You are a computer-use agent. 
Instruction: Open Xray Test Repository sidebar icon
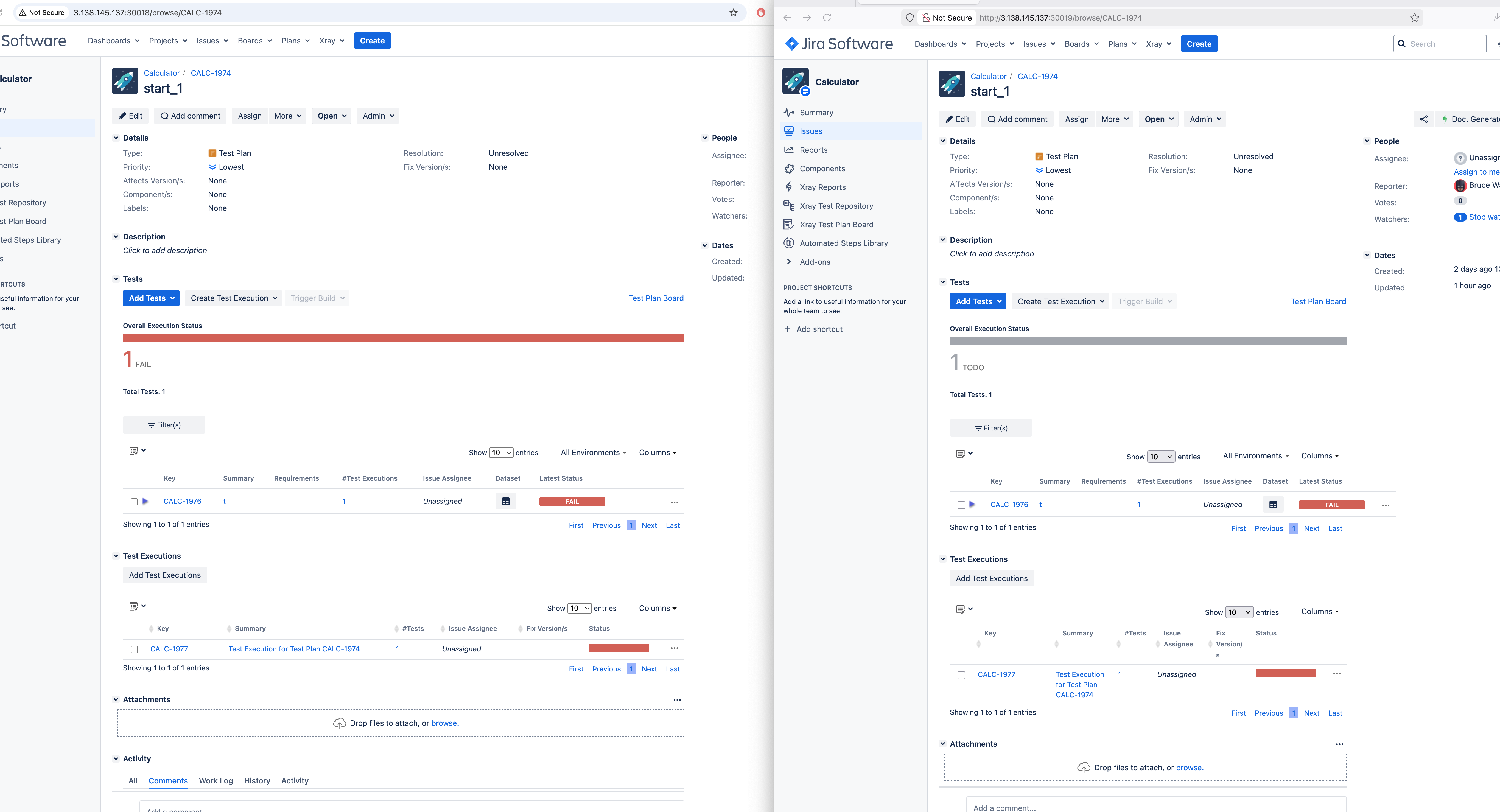click(789, 206)
